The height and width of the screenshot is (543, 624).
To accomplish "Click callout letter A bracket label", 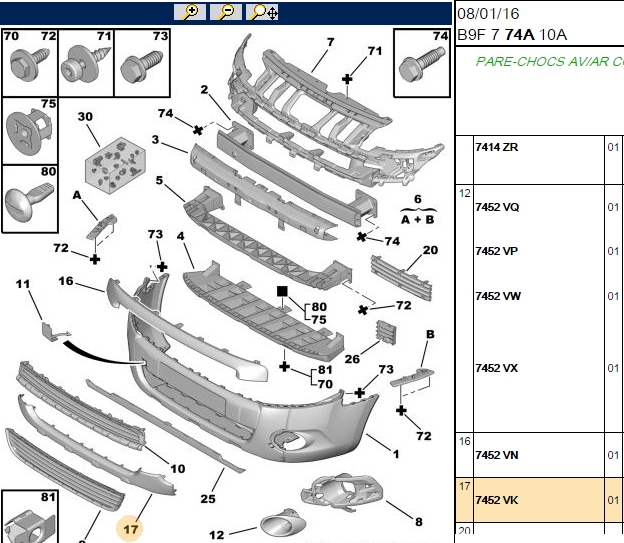I will (x=77, y=195).
